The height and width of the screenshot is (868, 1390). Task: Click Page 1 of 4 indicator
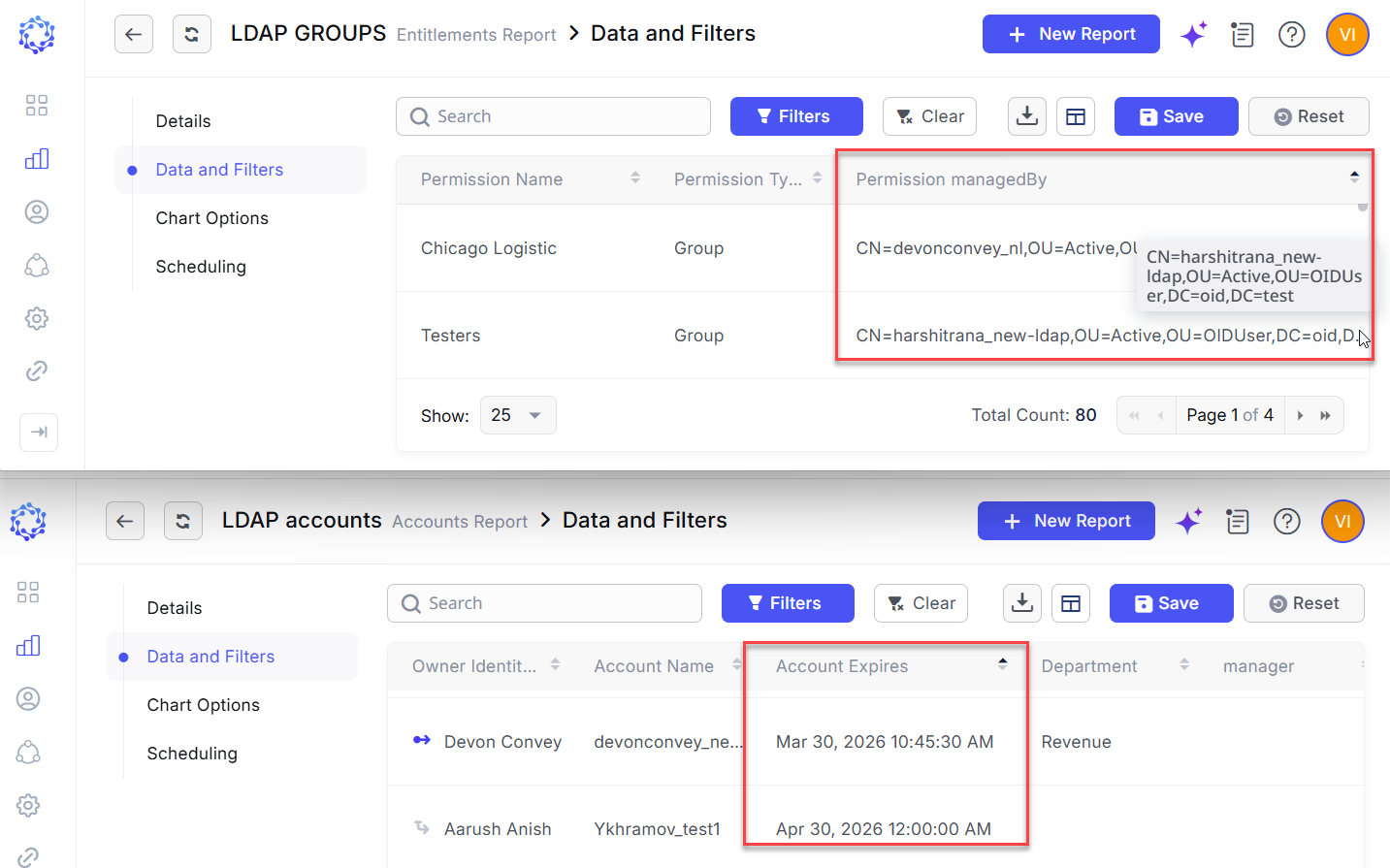(x=1230, y=415)
